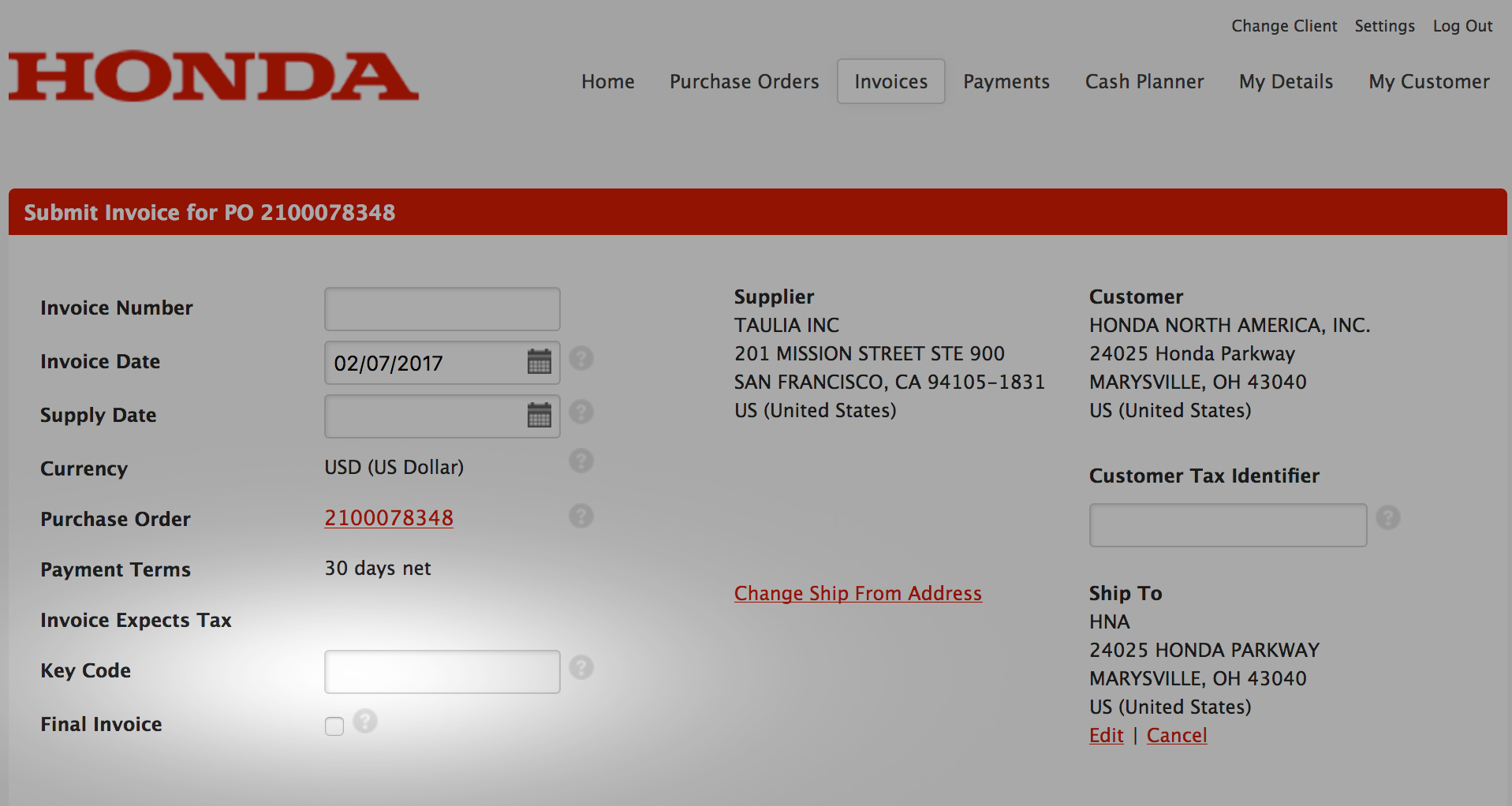1512x806 pixels.
Task: Click the supplier name 'TAULIA INC'
Action: (x=786, y=325)
